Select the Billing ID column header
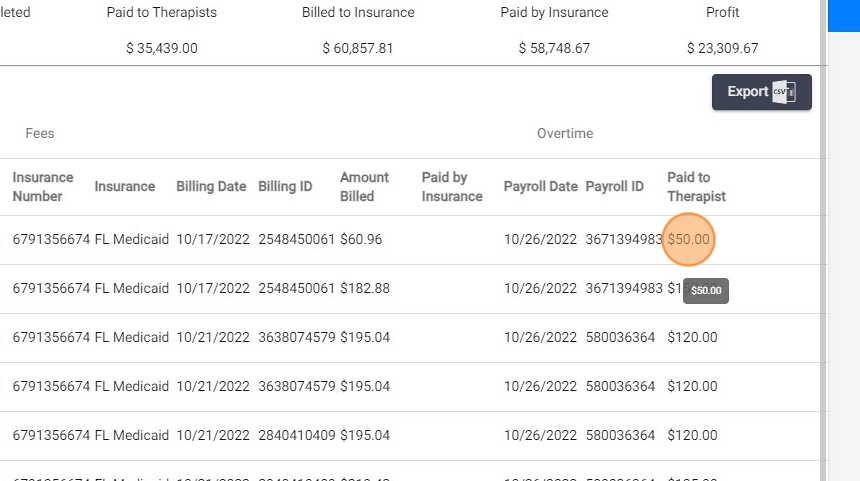 [285, 187]
